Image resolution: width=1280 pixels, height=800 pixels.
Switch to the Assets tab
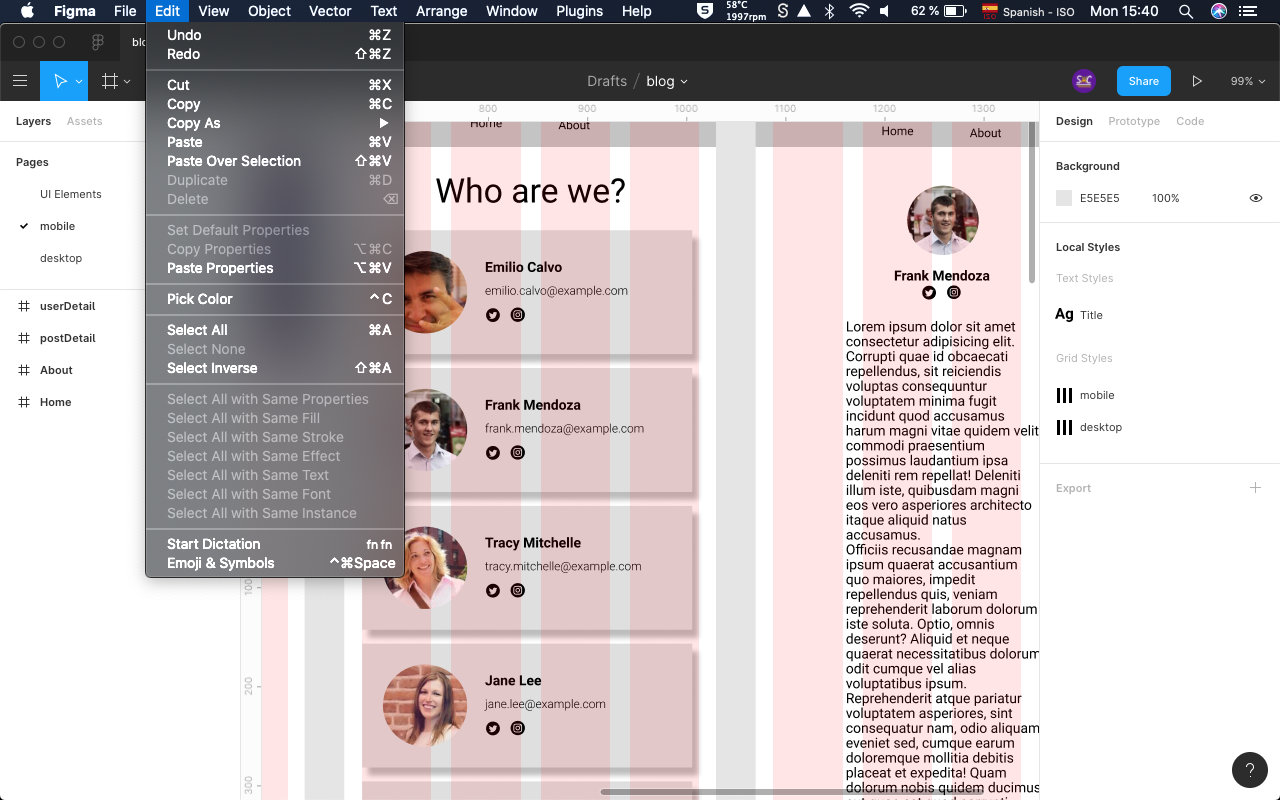click(84, 121)
